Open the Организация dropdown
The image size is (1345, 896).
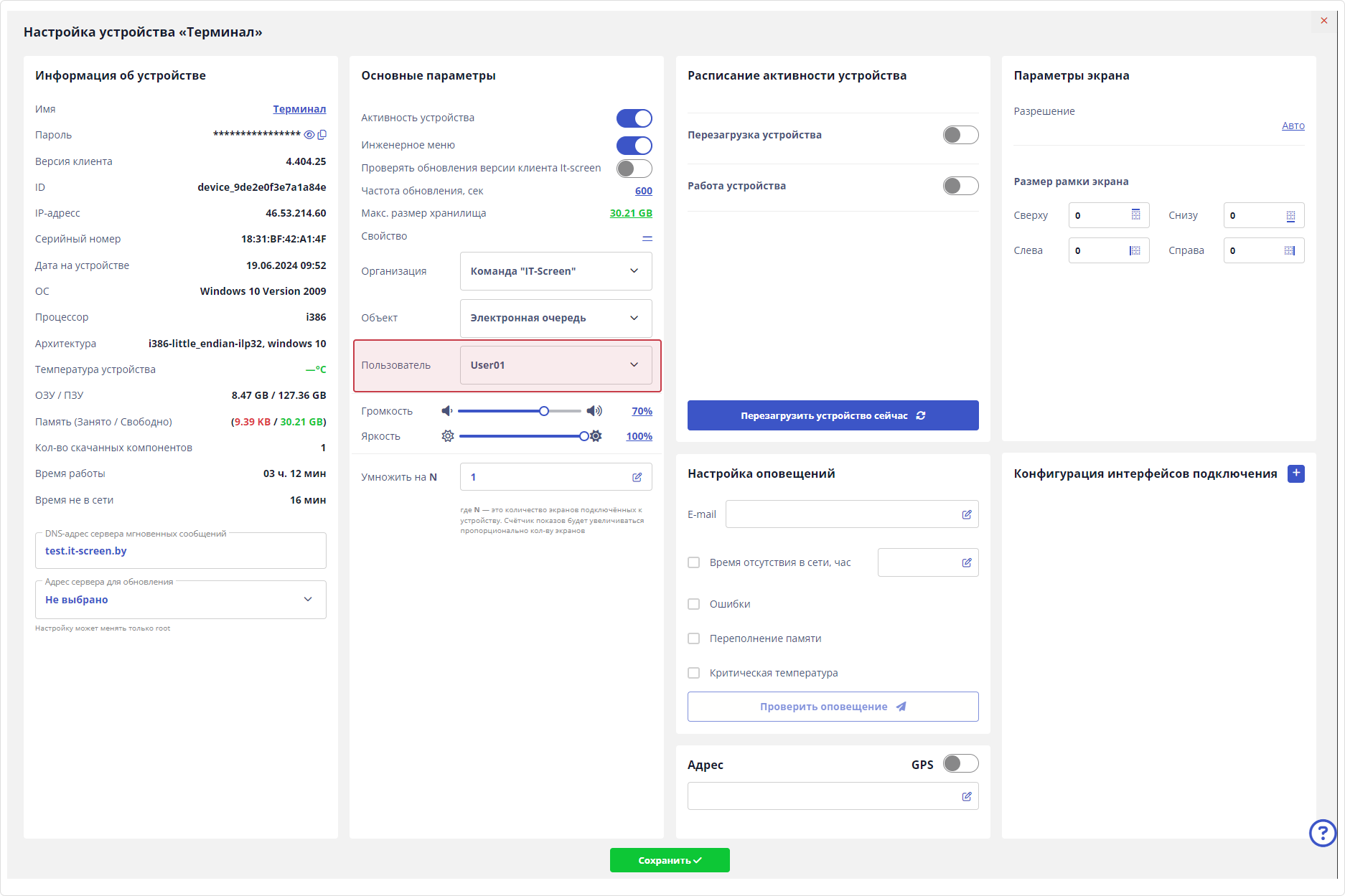pyautogui.click(x=556, y=271)
